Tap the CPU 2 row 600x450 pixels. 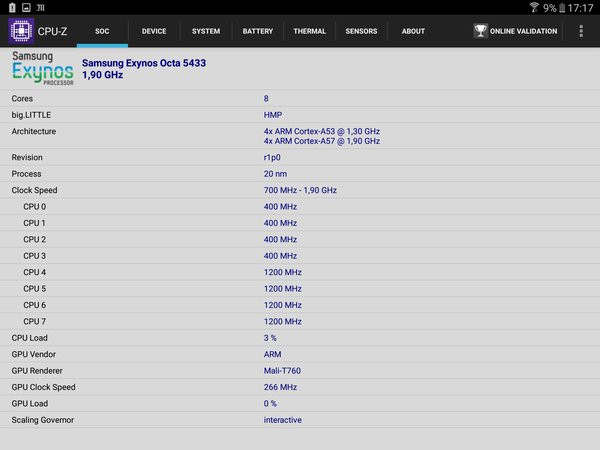pos(300,240)
